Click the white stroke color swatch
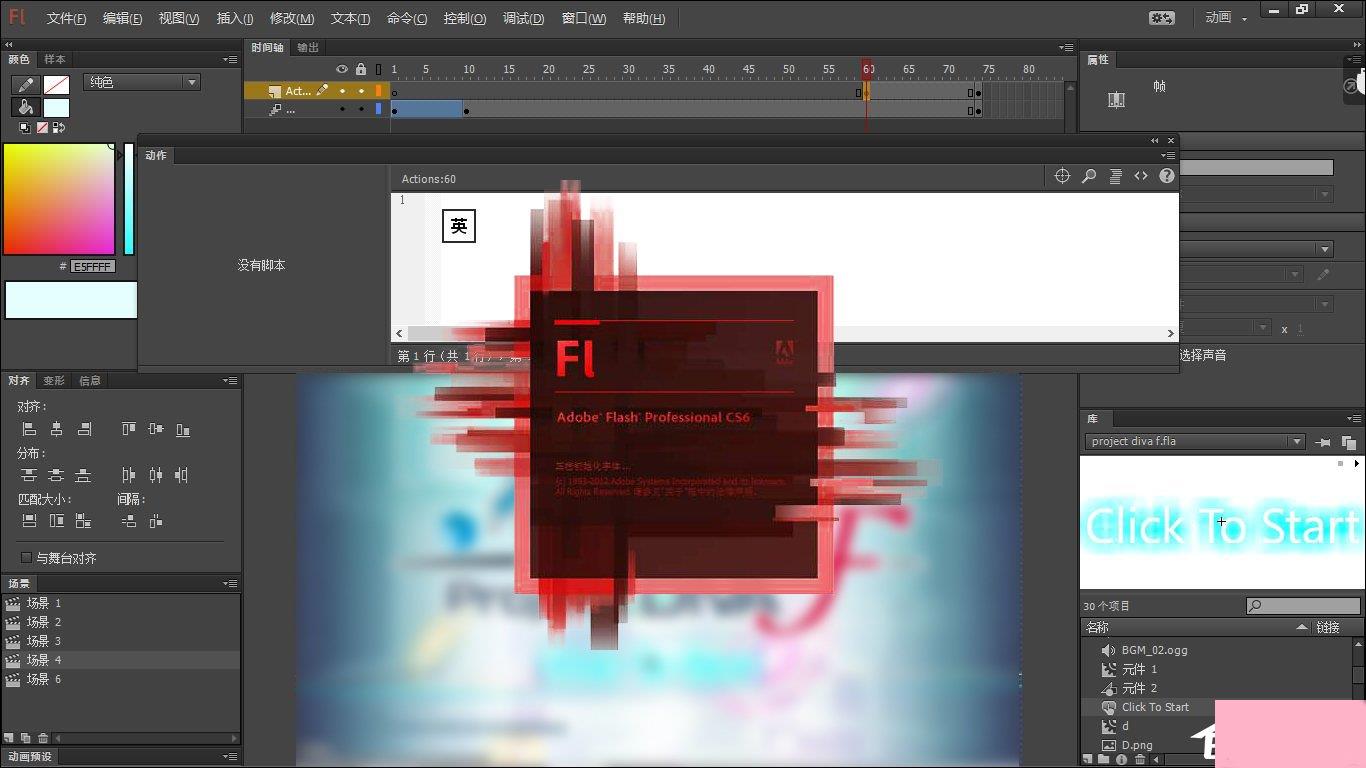 coord(56,85)
